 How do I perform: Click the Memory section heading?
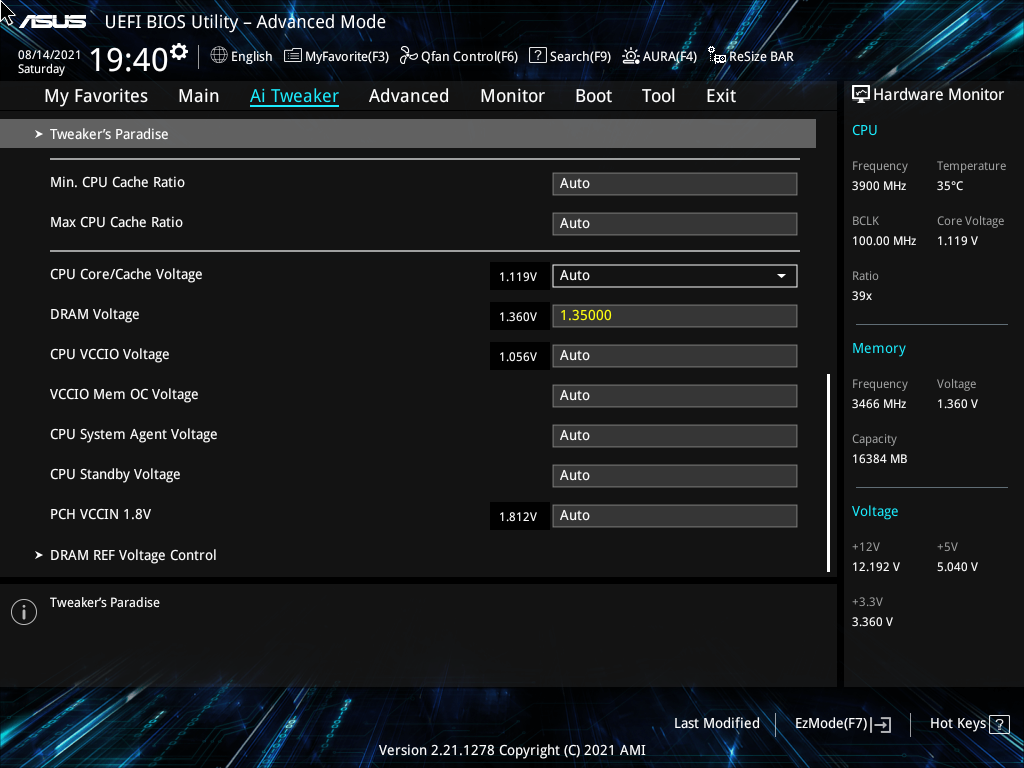coord(878,349)
